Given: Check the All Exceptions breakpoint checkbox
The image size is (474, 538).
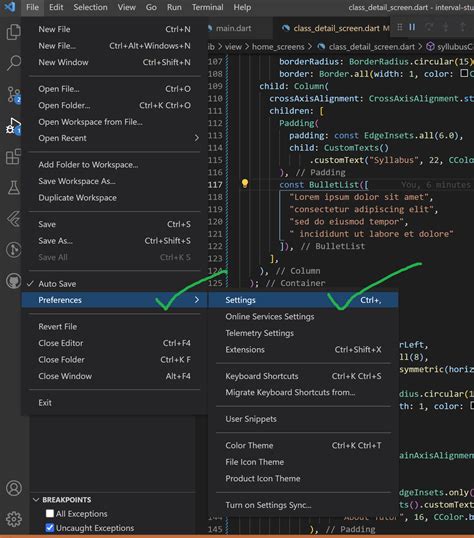Looking at the screenshot, I should click(x=50, y=513).
